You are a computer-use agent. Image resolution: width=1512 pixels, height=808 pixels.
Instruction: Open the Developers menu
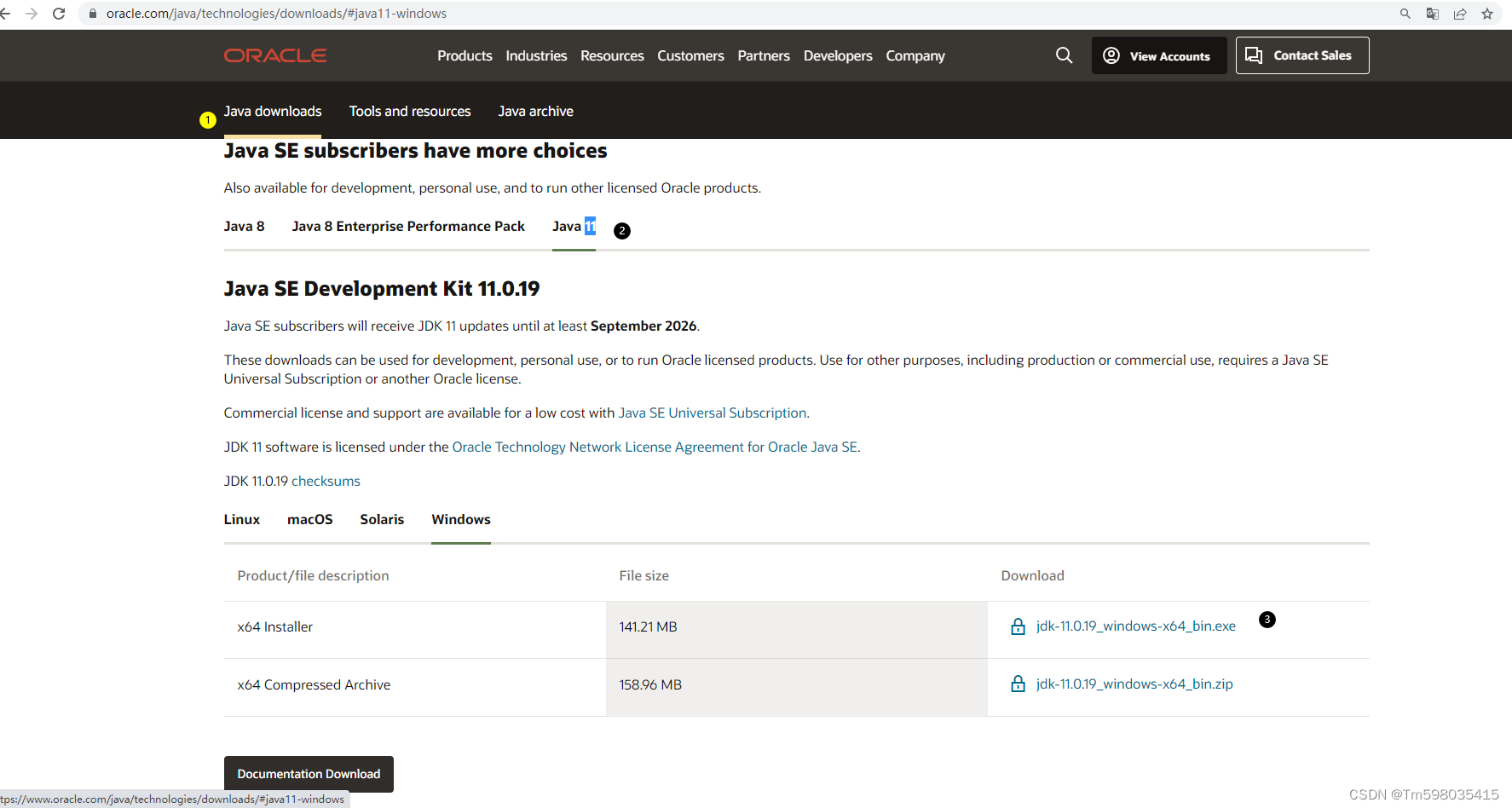click(838, 55)
